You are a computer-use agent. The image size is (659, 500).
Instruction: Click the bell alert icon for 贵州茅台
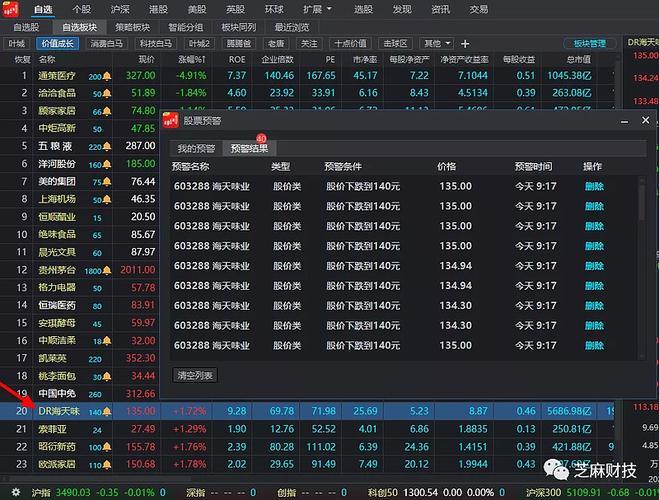[x=107, y=270]
